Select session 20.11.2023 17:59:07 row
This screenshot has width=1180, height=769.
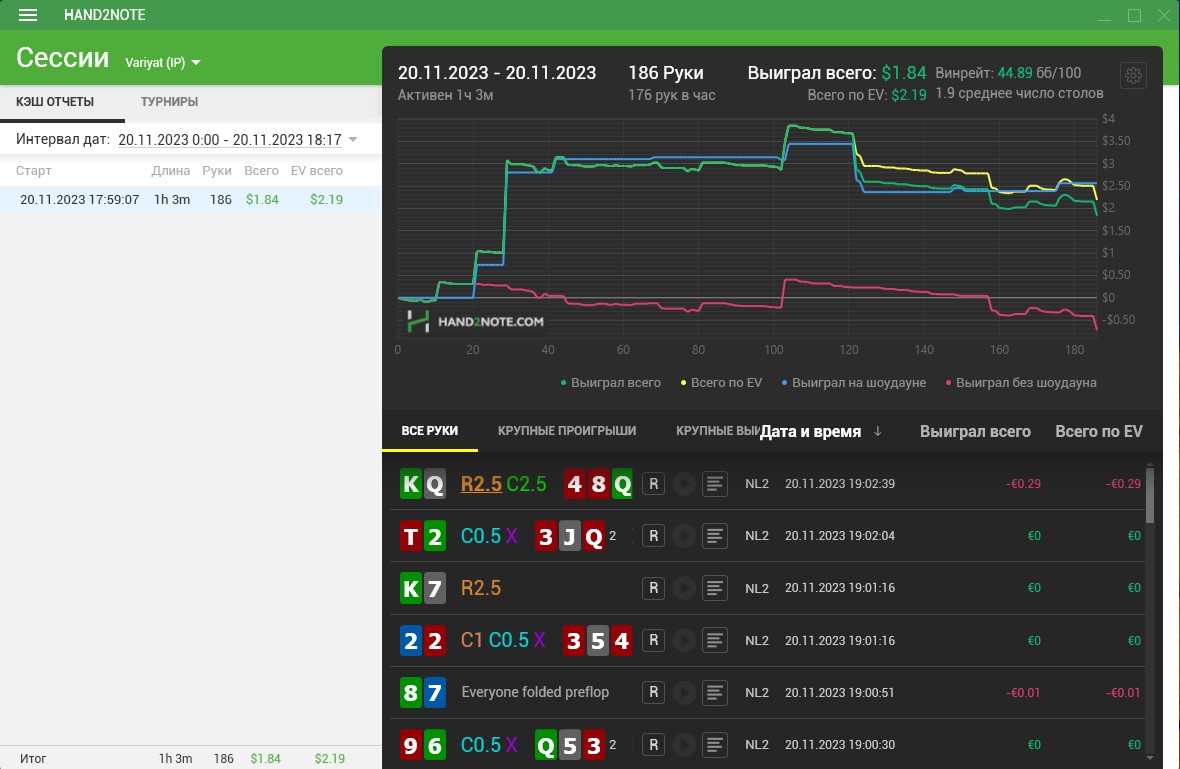(x=190, y=199)
